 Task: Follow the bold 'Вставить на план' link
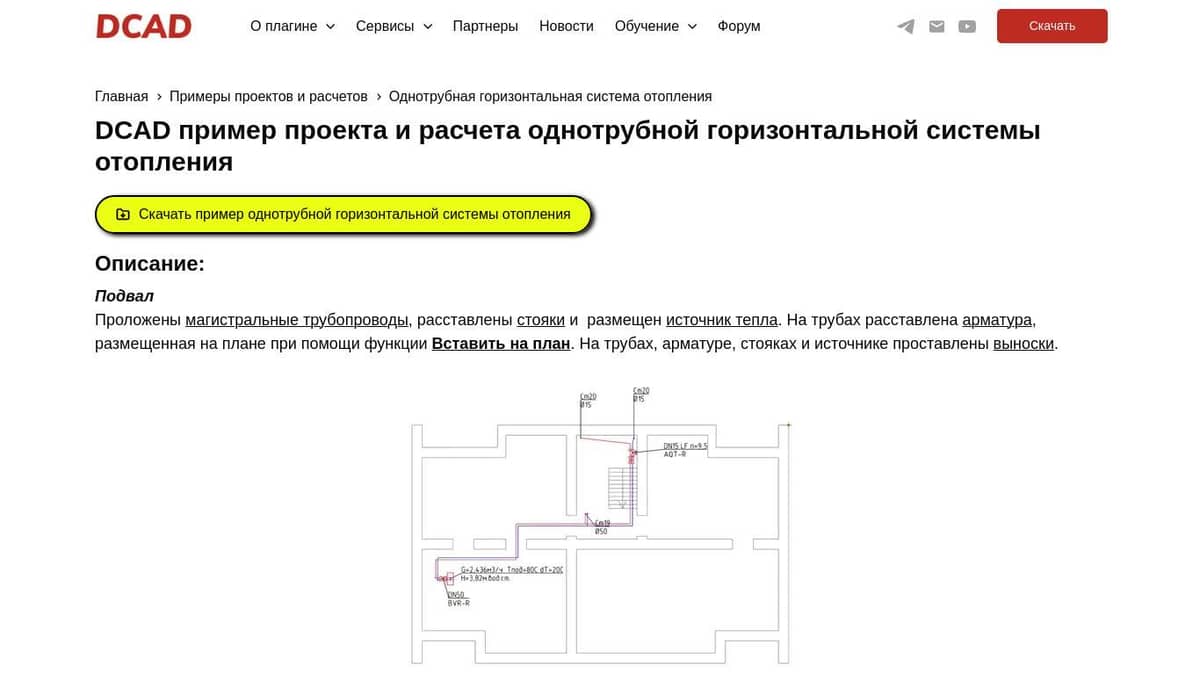click(501, 344)
